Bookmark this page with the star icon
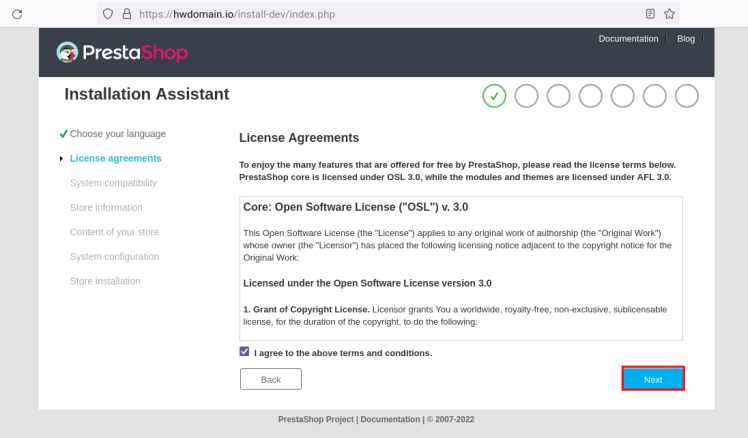Image resolution: width=748 pixels, height=438 pixels. point(669,14)
